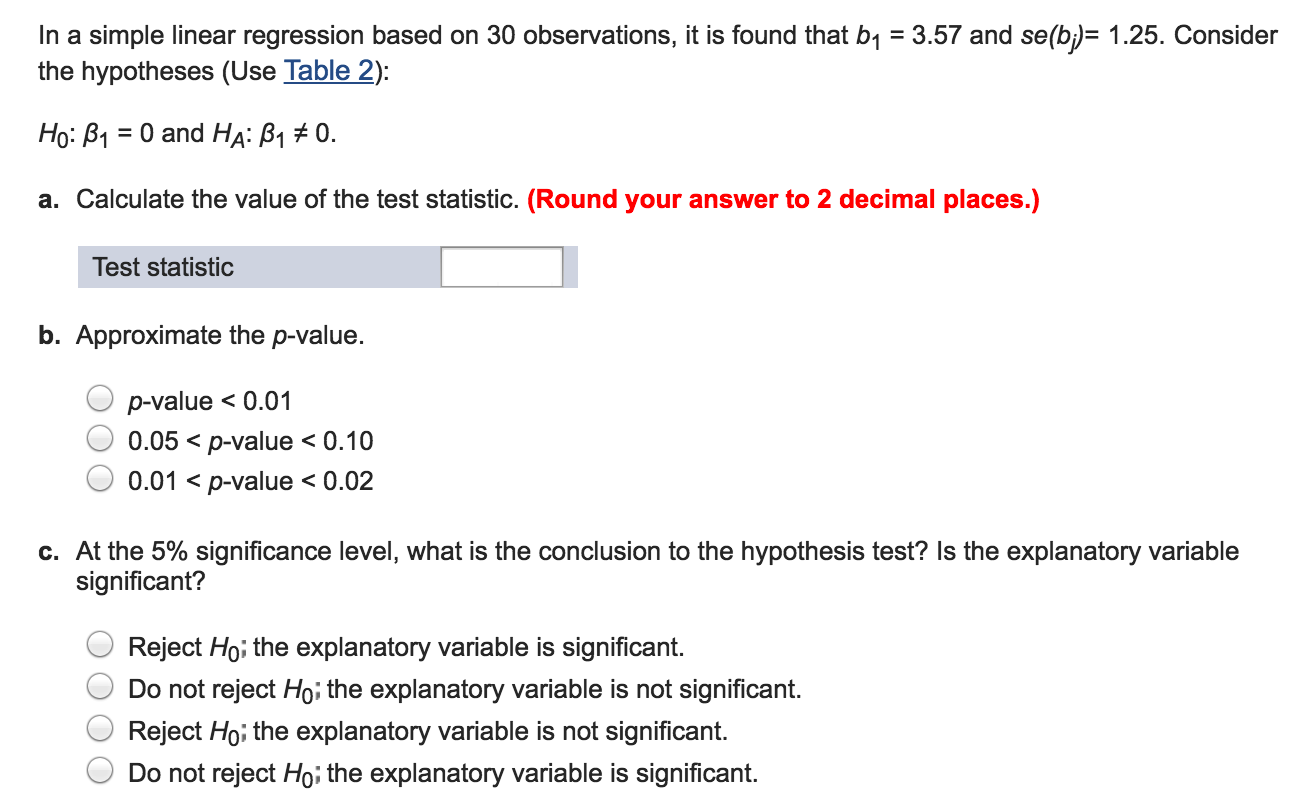Follow the underlined Table 2 hyperlink
The height and width of the screenshot is (810, 1296).
click(x=327, y=71)
